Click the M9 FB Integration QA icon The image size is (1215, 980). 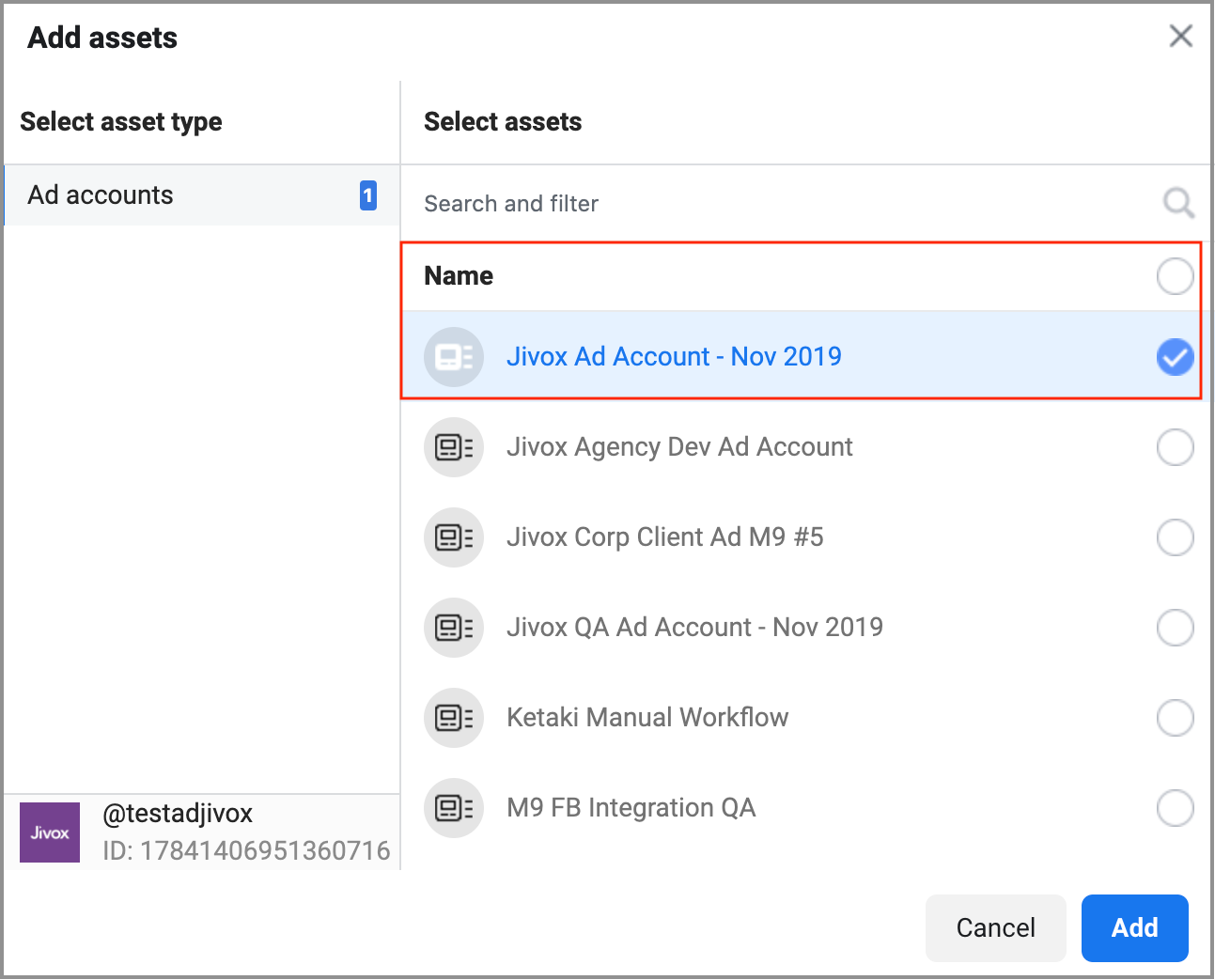point(454,808)
